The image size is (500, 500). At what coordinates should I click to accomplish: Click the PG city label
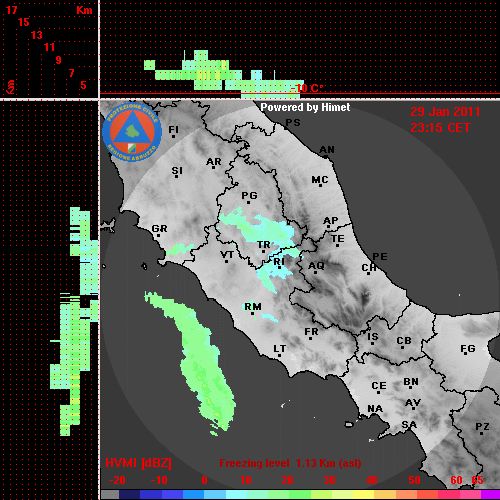pos(249,196)
